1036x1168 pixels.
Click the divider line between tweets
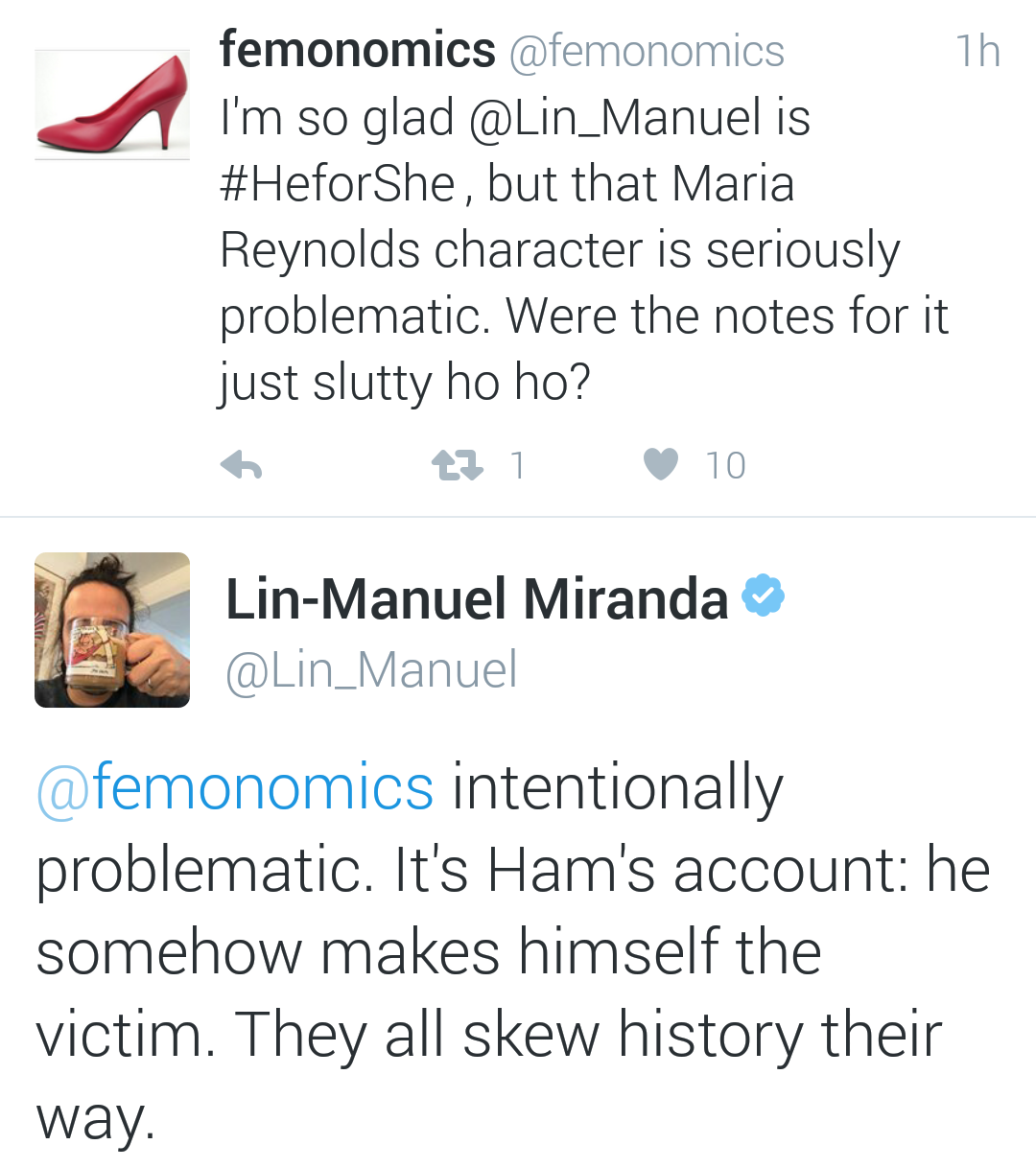[518, 517]
